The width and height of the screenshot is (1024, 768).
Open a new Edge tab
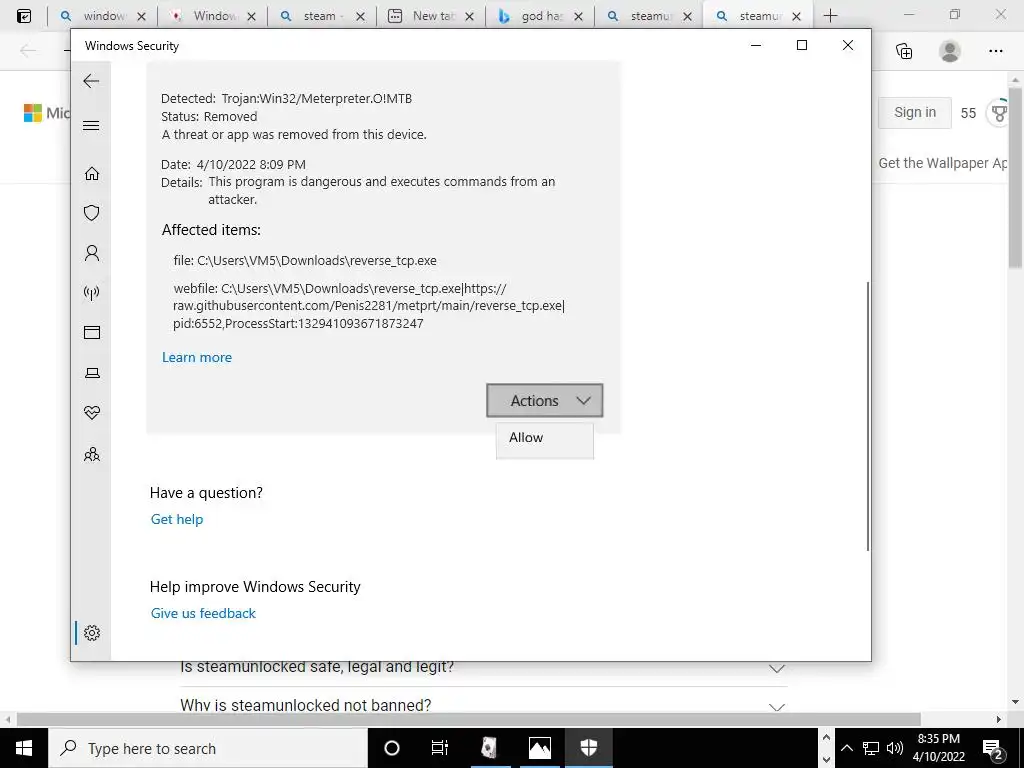[830, 16]
